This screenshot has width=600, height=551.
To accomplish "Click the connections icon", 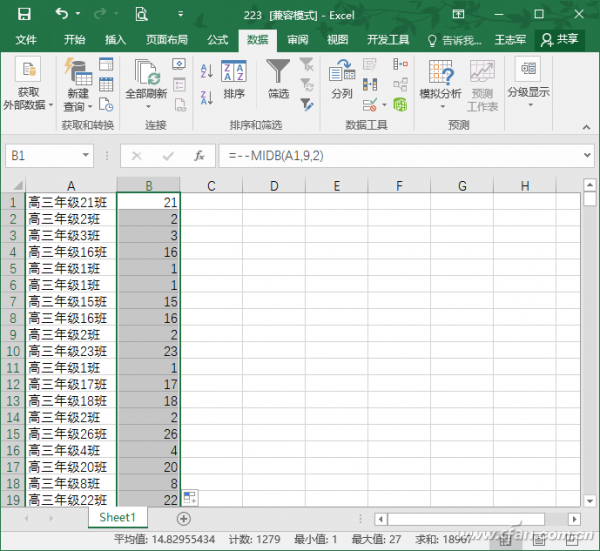I will pyautogui.click(x=179, y=64).
